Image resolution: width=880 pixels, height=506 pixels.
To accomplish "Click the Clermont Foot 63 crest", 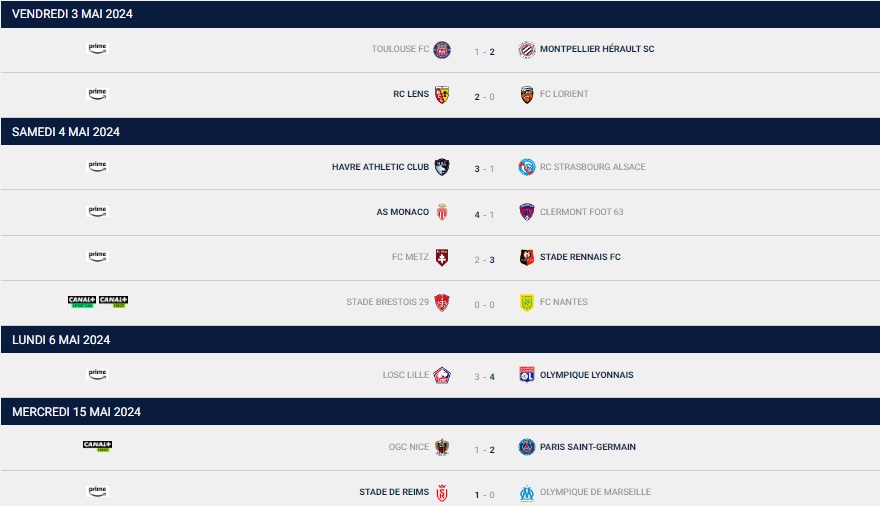I will (527, 212).
